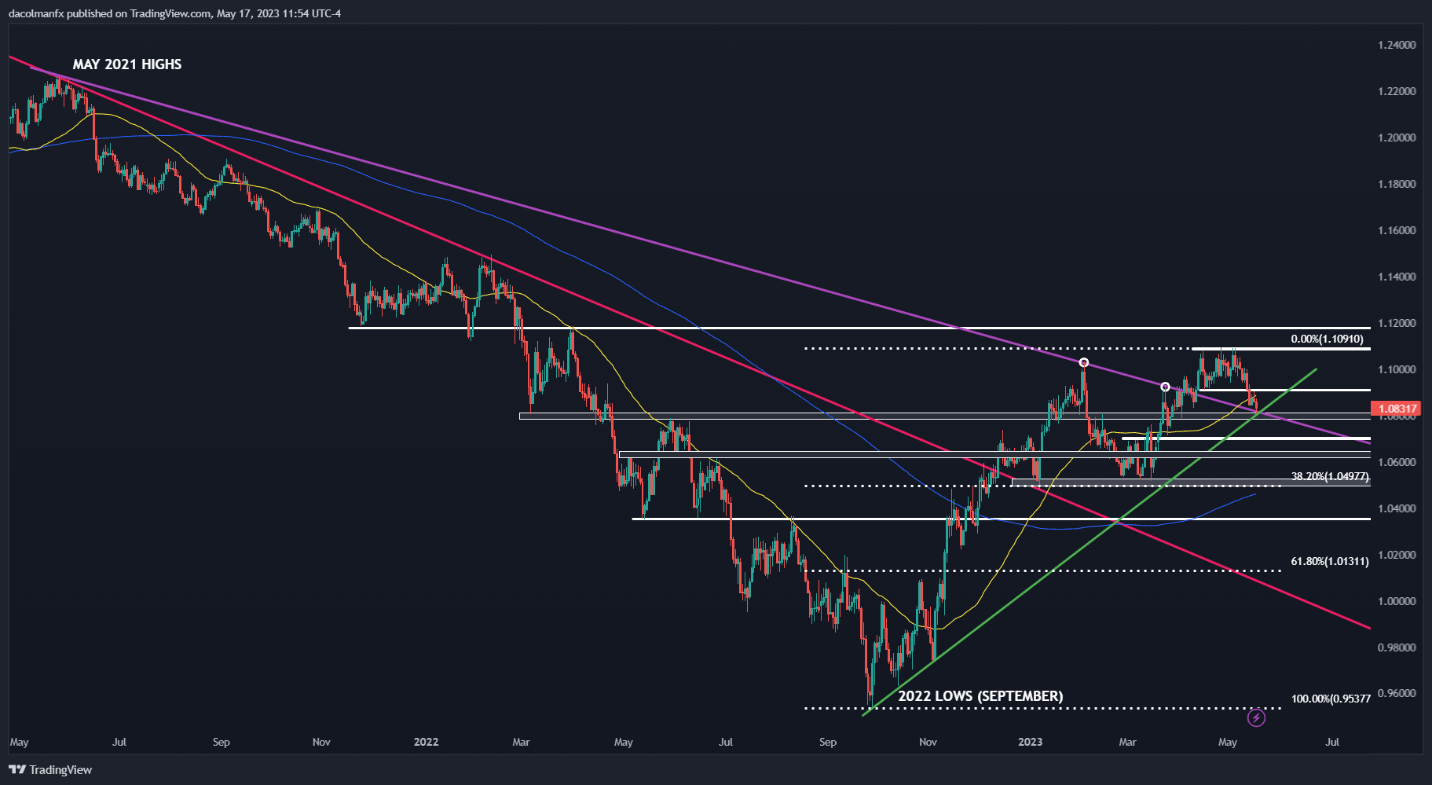Click the Nov label just before 2023
Image resolution: width=1432 pixels, height=785 pixels.
pos(927,743)
